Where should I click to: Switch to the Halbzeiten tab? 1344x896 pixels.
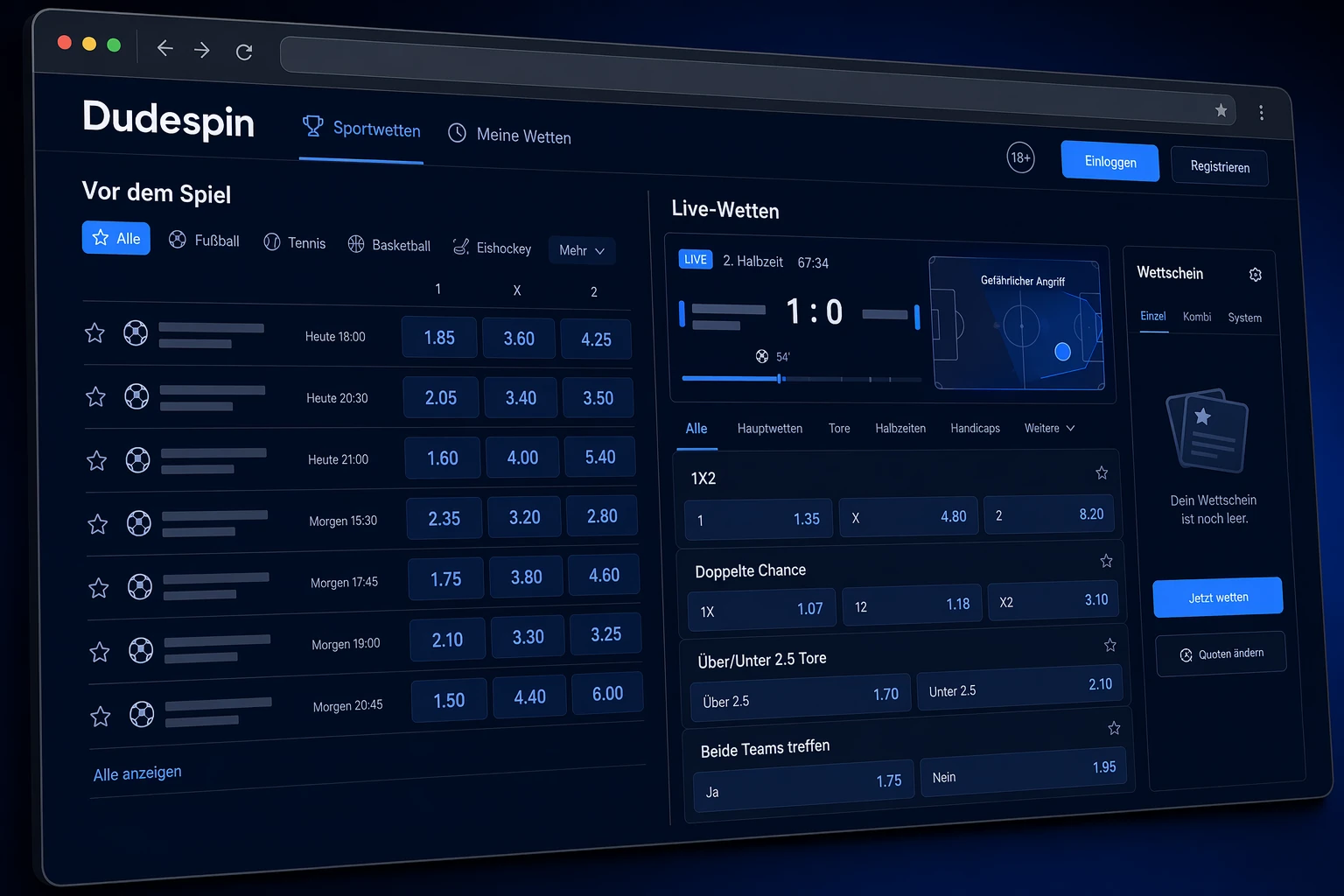900,429
